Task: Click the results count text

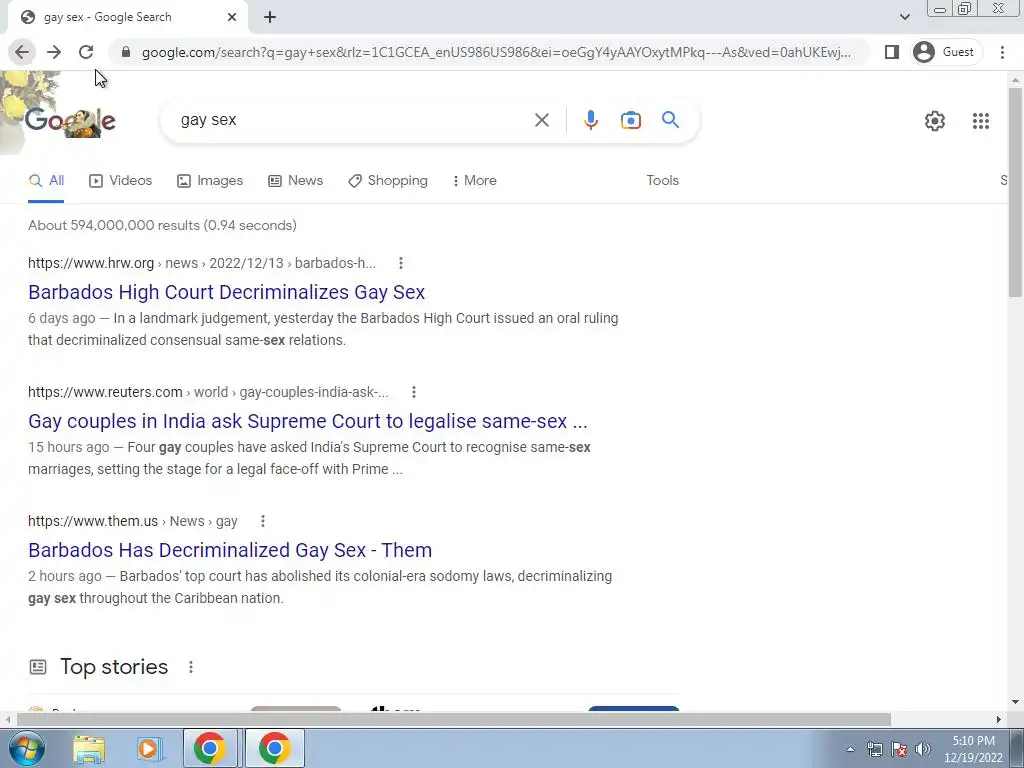Action: pyautogui.click(x=162, y=225)
